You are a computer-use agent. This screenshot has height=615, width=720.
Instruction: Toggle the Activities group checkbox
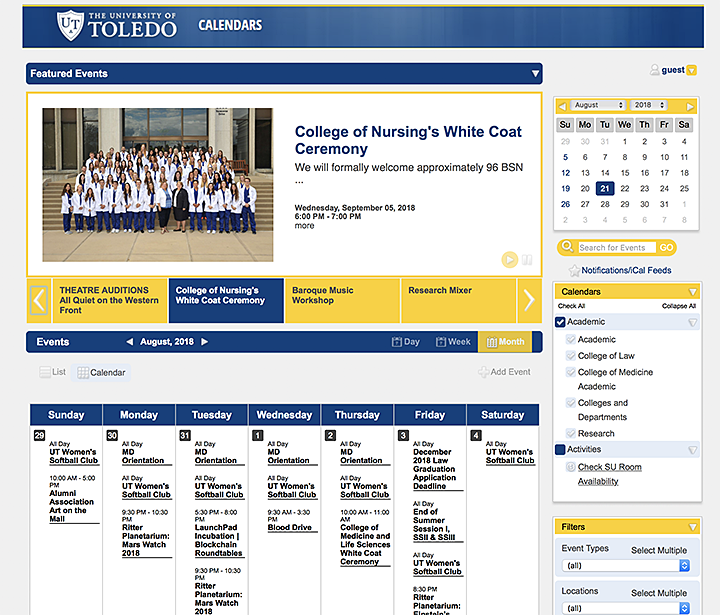click(x=560, y=449)
